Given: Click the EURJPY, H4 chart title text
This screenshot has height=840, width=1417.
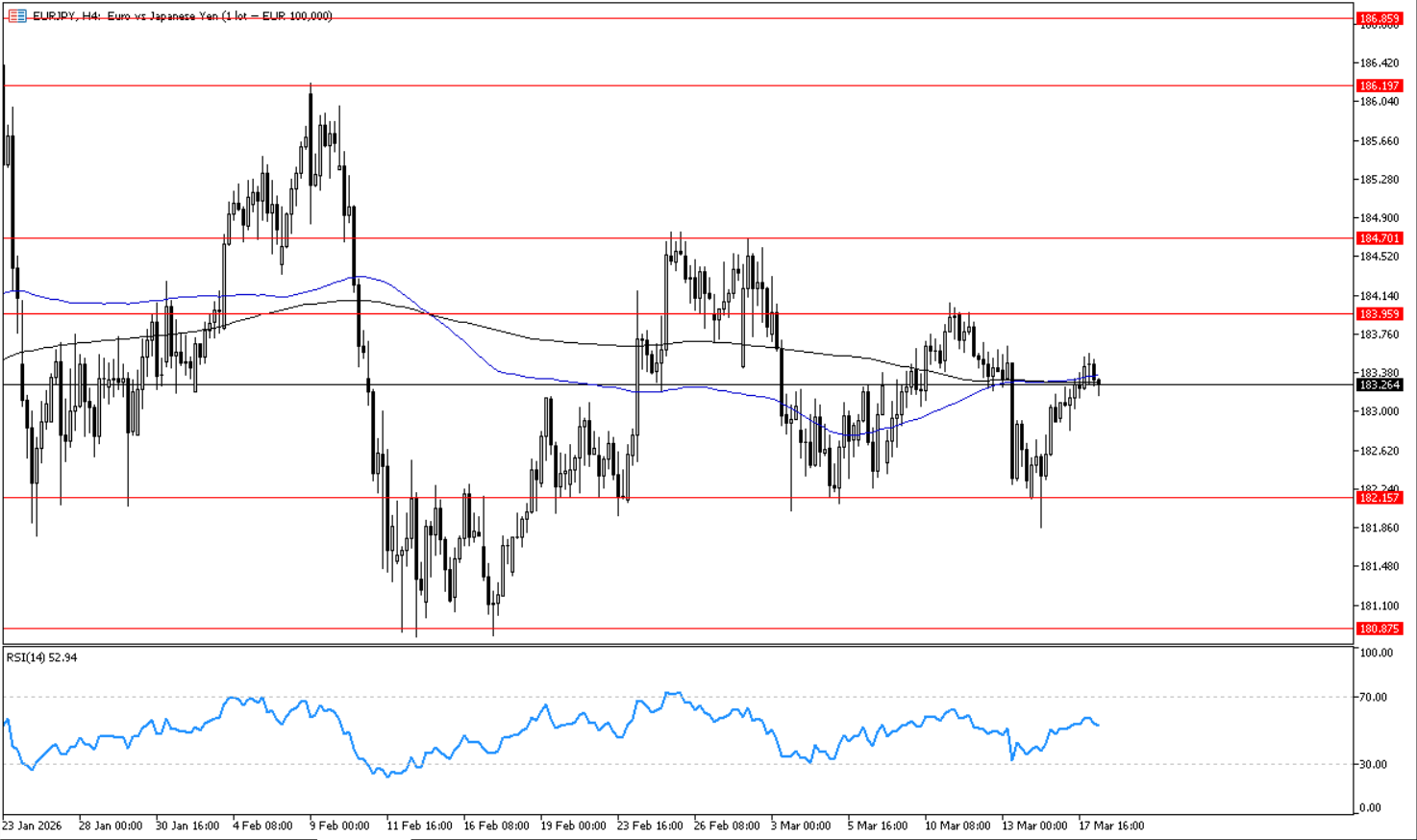Looking at the screenshot, I should click(183, 16).
